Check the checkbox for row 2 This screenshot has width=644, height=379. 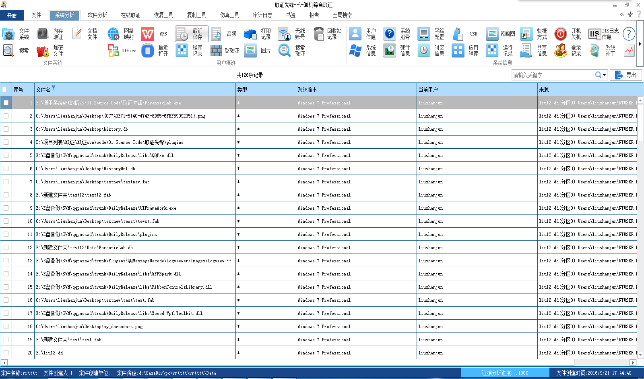coord(6,116)
